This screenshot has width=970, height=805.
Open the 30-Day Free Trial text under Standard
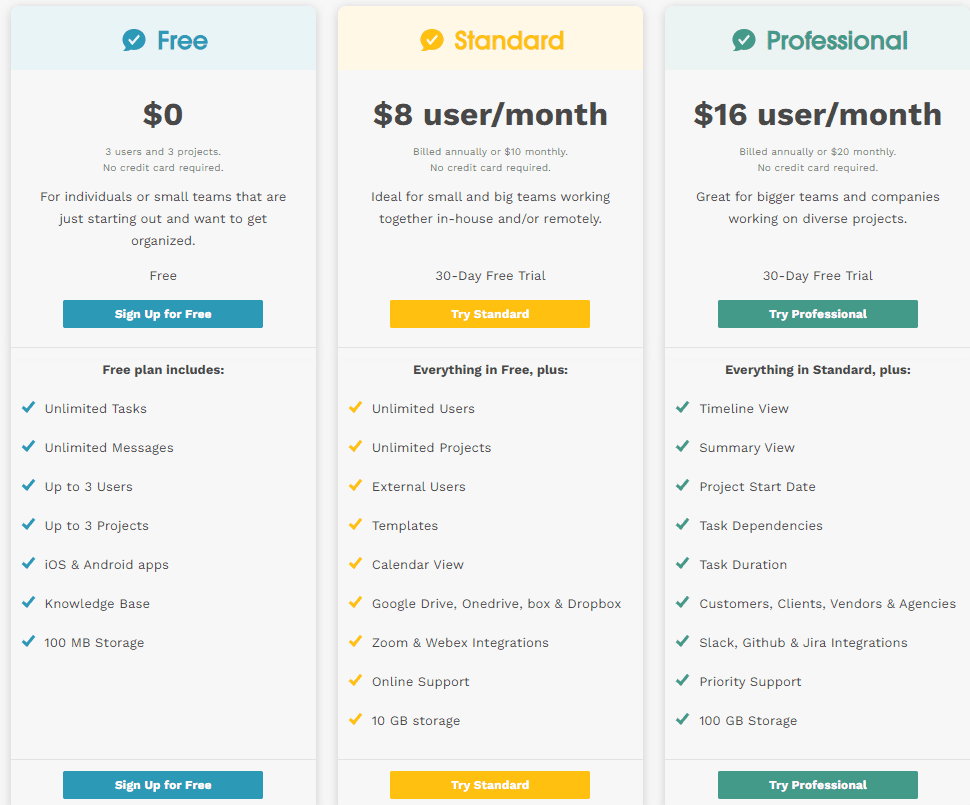pyautogui.click(x=490, y=275)
